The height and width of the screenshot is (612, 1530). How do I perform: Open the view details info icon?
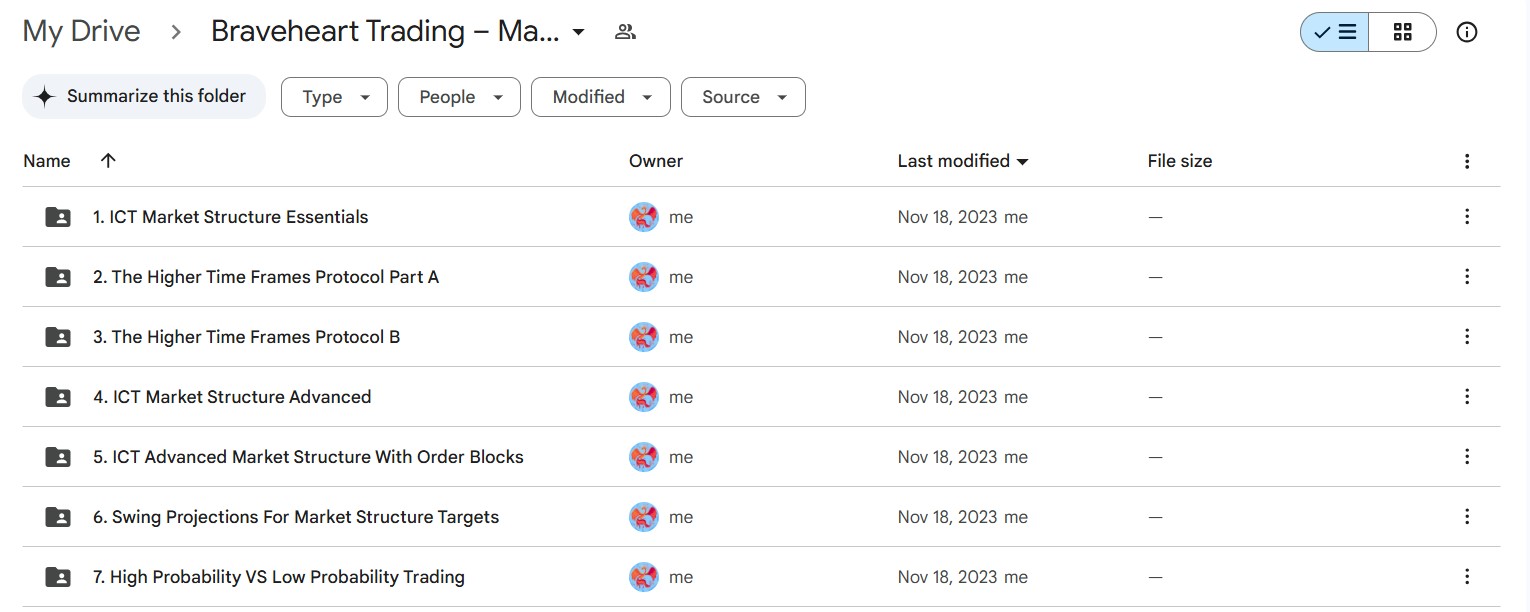coord(1466,32)
